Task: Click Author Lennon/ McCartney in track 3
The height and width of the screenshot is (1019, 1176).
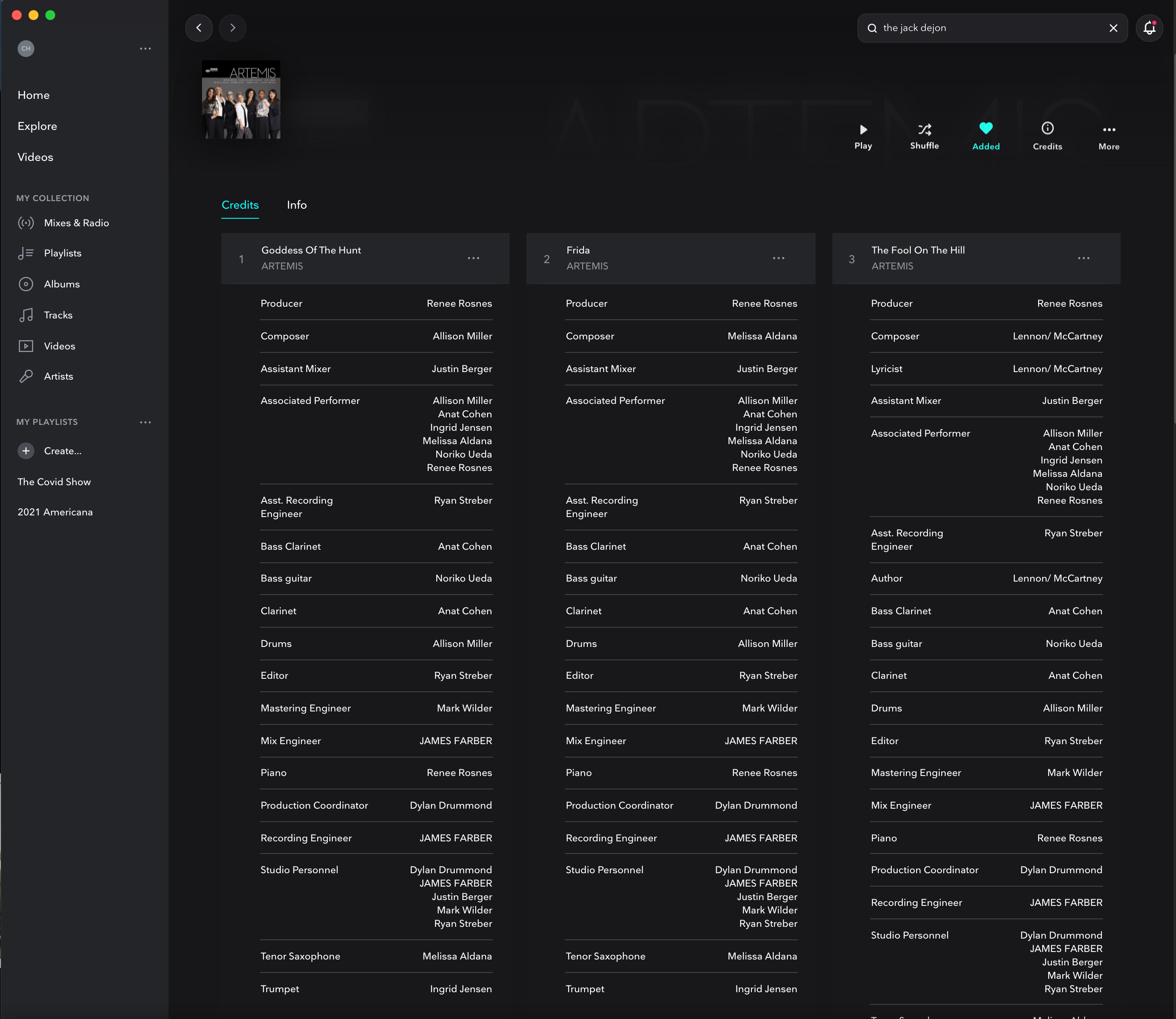Action: (1057, 578)
